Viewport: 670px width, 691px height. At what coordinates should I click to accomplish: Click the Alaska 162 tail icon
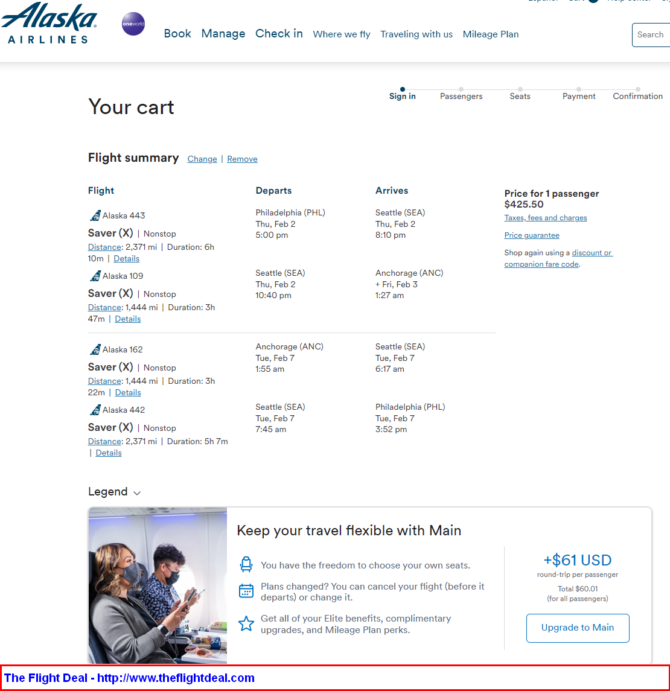tap(95, 349)
